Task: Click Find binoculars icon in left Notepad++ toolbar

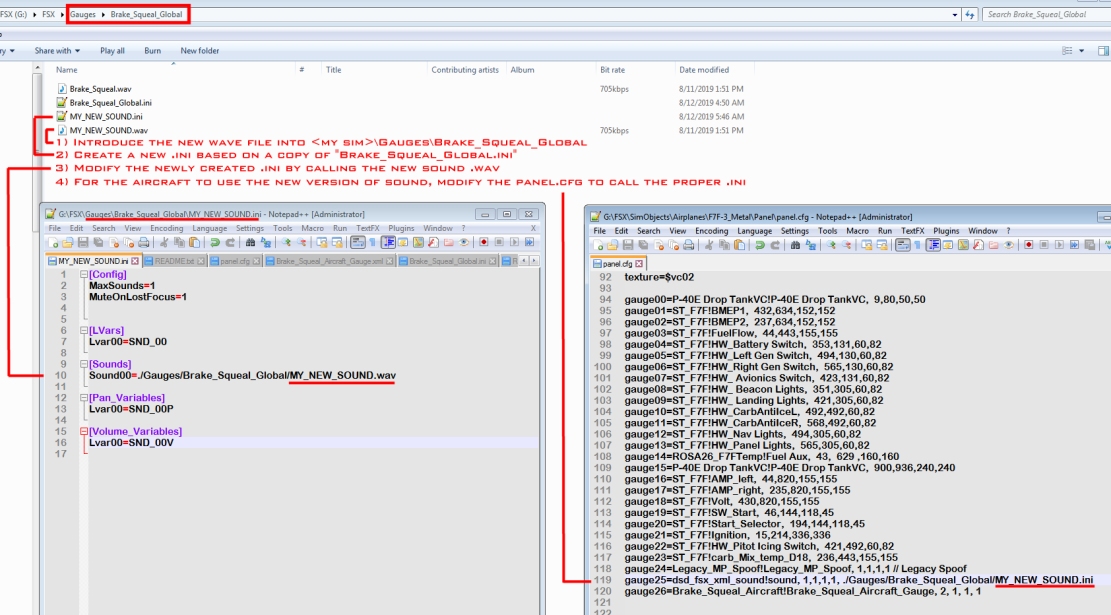Action: point(250,242)
